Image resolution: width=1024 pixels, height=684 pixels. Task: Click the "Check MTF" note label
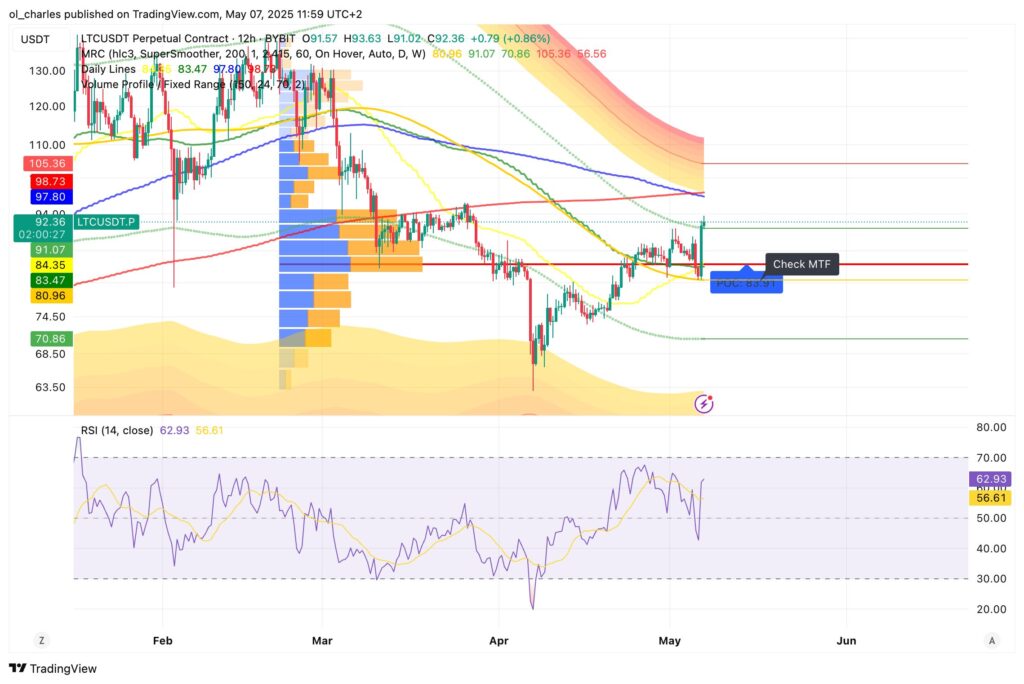point(803,264)
